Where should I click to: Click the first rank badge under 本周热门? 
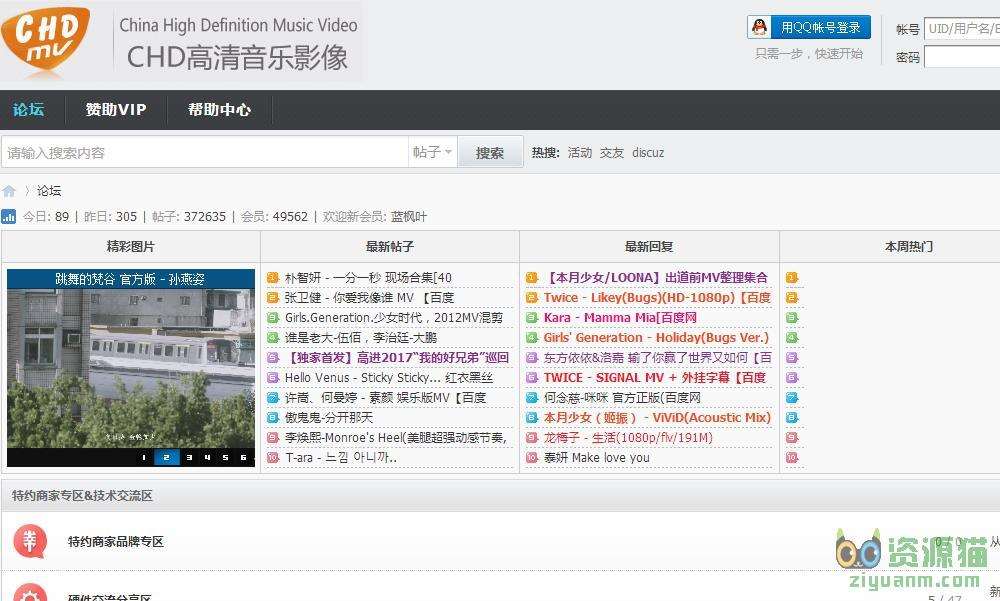[x=792, y=278]
